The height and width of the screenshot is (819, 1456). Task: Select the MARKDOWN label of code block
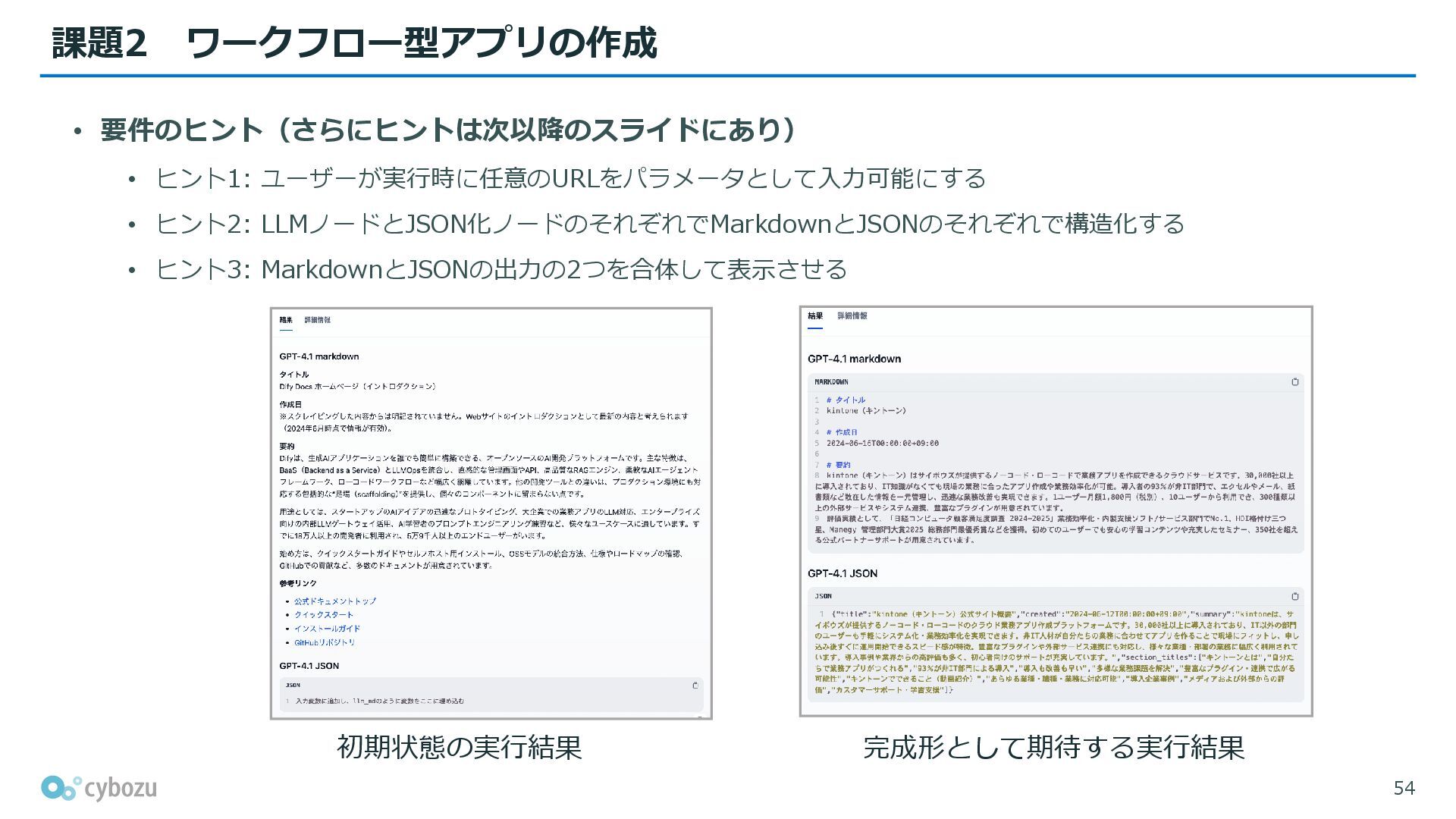coord(831,382)
